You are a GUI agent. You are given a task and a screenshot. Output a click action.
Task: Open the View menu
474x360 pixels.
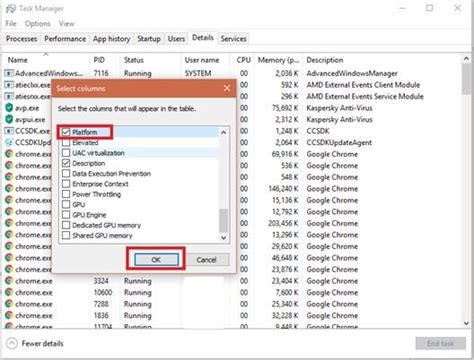[66, 24]
